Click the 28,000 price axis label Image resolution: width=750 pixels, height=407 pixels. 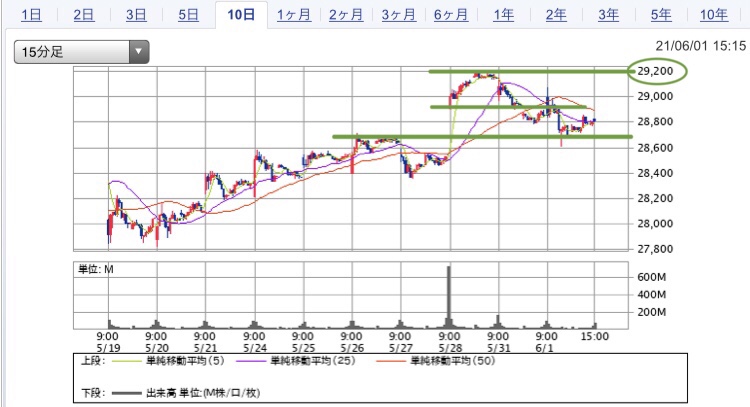(x=655, y=223)
